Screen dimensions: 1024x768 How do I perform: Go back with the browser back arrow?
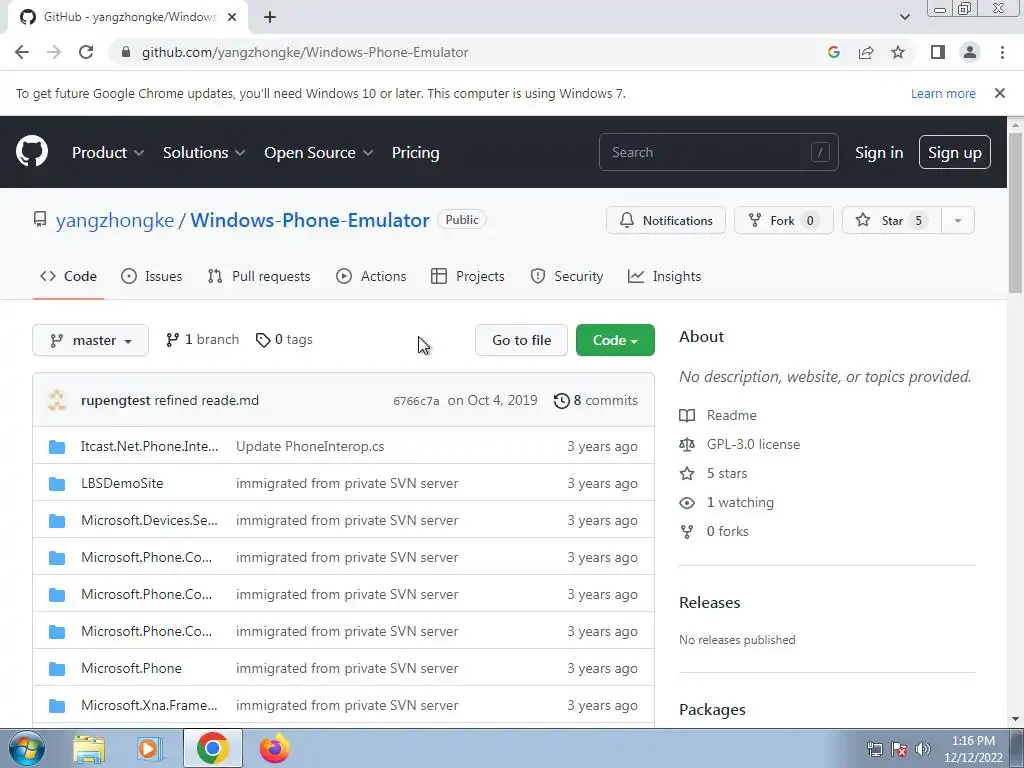[x=22, y=52]
